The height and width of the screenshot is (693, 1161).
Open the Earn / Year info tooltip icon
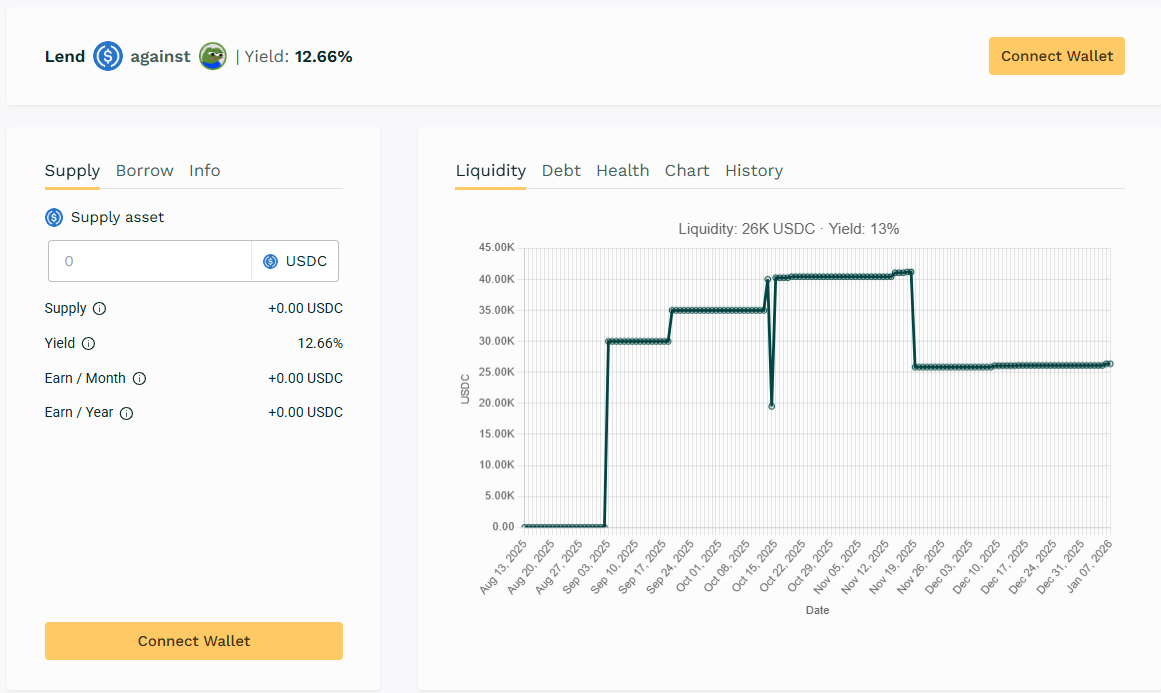[127, 413]
